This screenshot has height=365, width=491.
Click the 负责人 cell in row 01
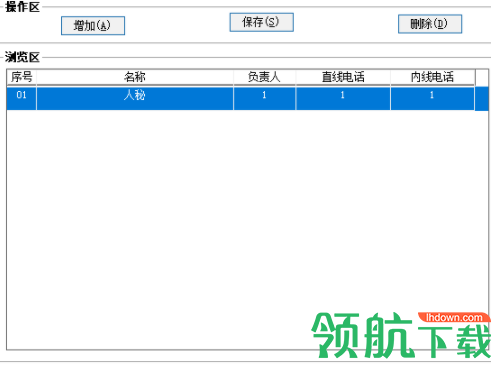point(264,98)
